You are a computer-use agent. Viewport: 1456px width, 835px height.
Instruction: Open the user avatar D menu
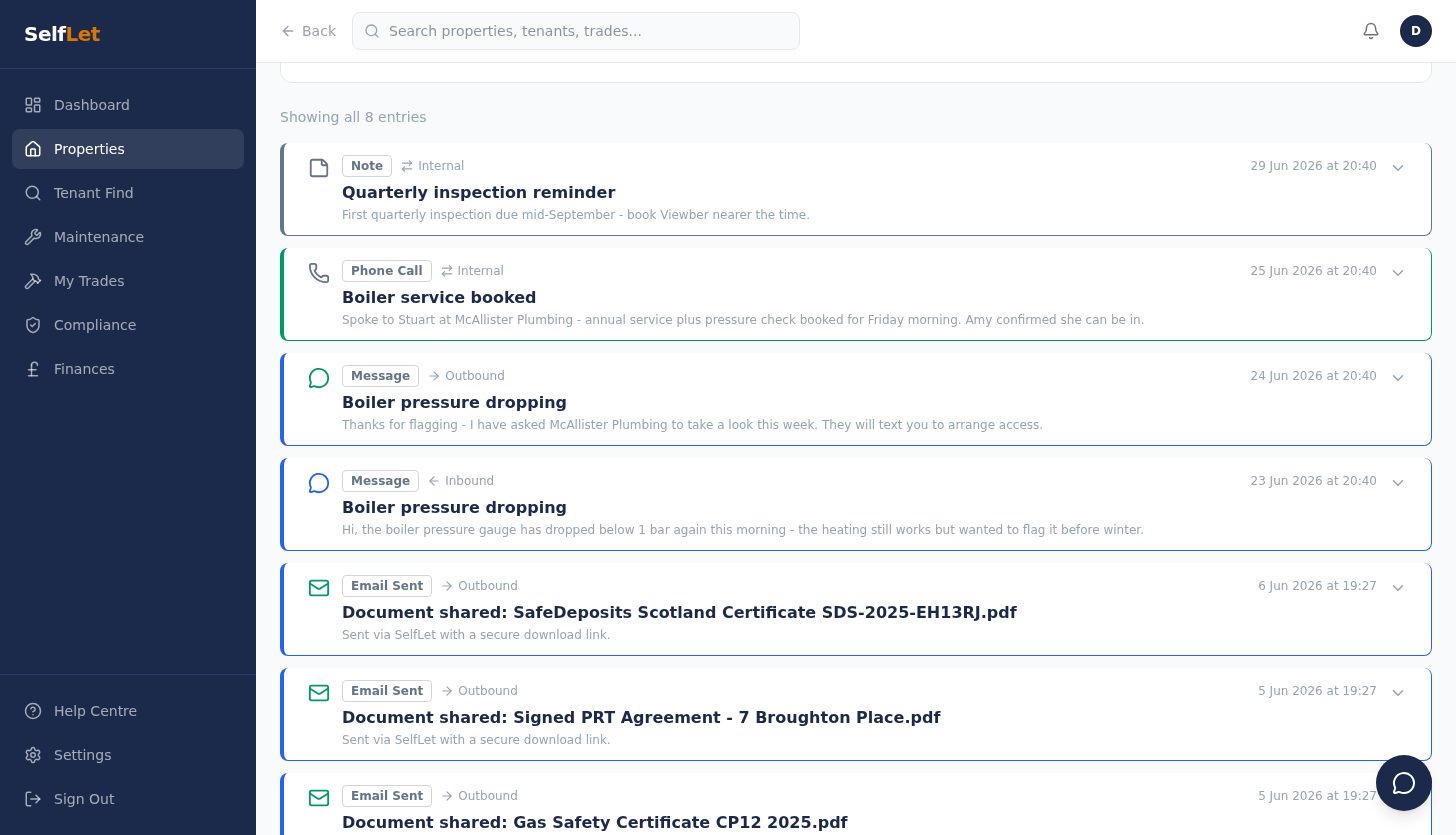click(x=1416, y=31)
